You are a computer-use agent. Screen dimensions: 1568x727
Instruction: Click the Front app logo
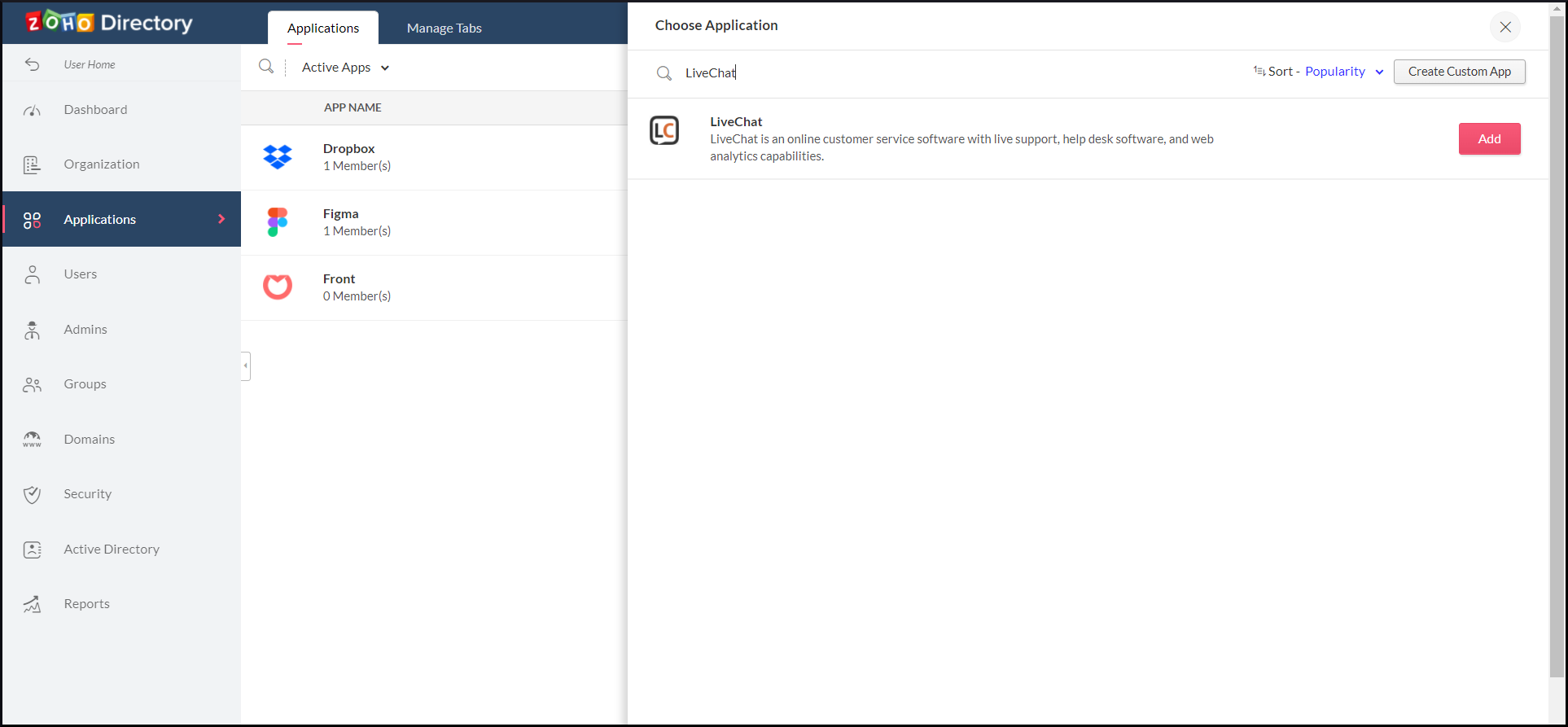tap(278, 287)
